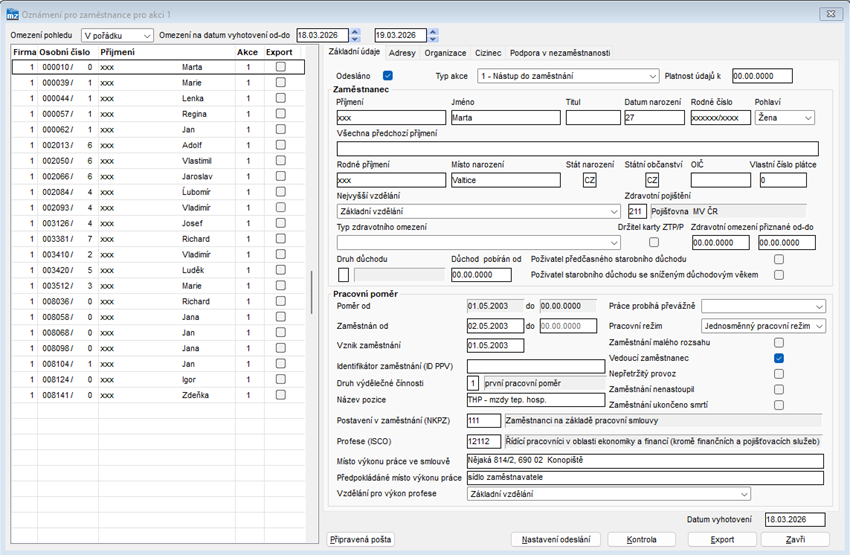Click the Platnost údajů k date field
This screenshot has height=555, width=850.
pyautogui.click(x=762, y=76)
